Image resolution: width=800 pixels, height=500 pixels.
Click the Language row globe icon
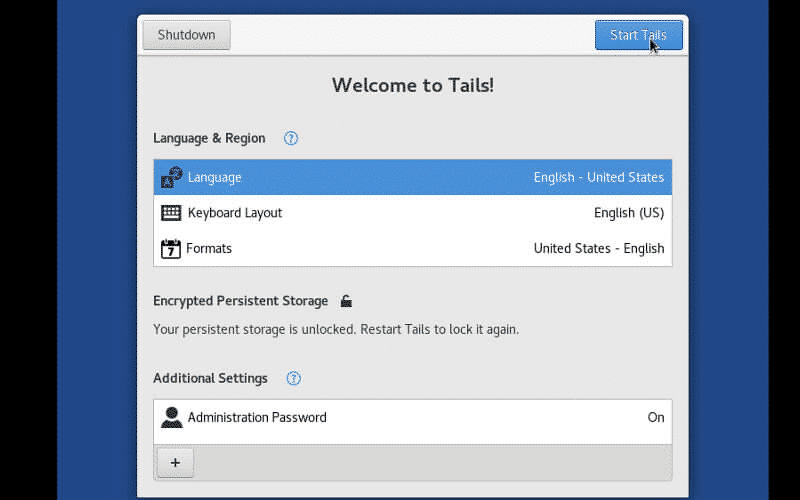click(x=171, y=177)
